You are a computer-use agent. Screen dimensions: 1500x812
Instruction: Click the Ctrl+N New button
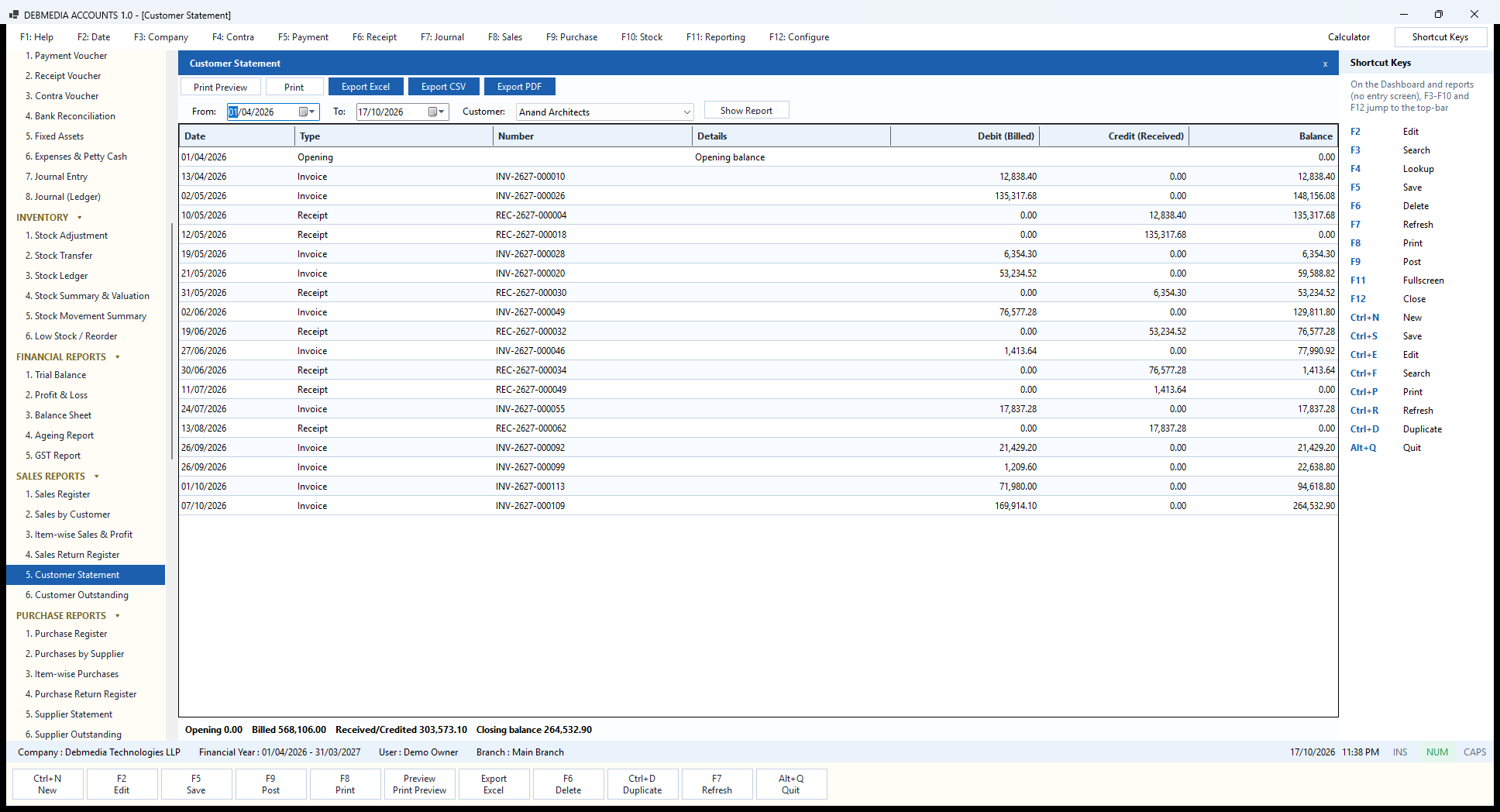click(x=47, y=784)
